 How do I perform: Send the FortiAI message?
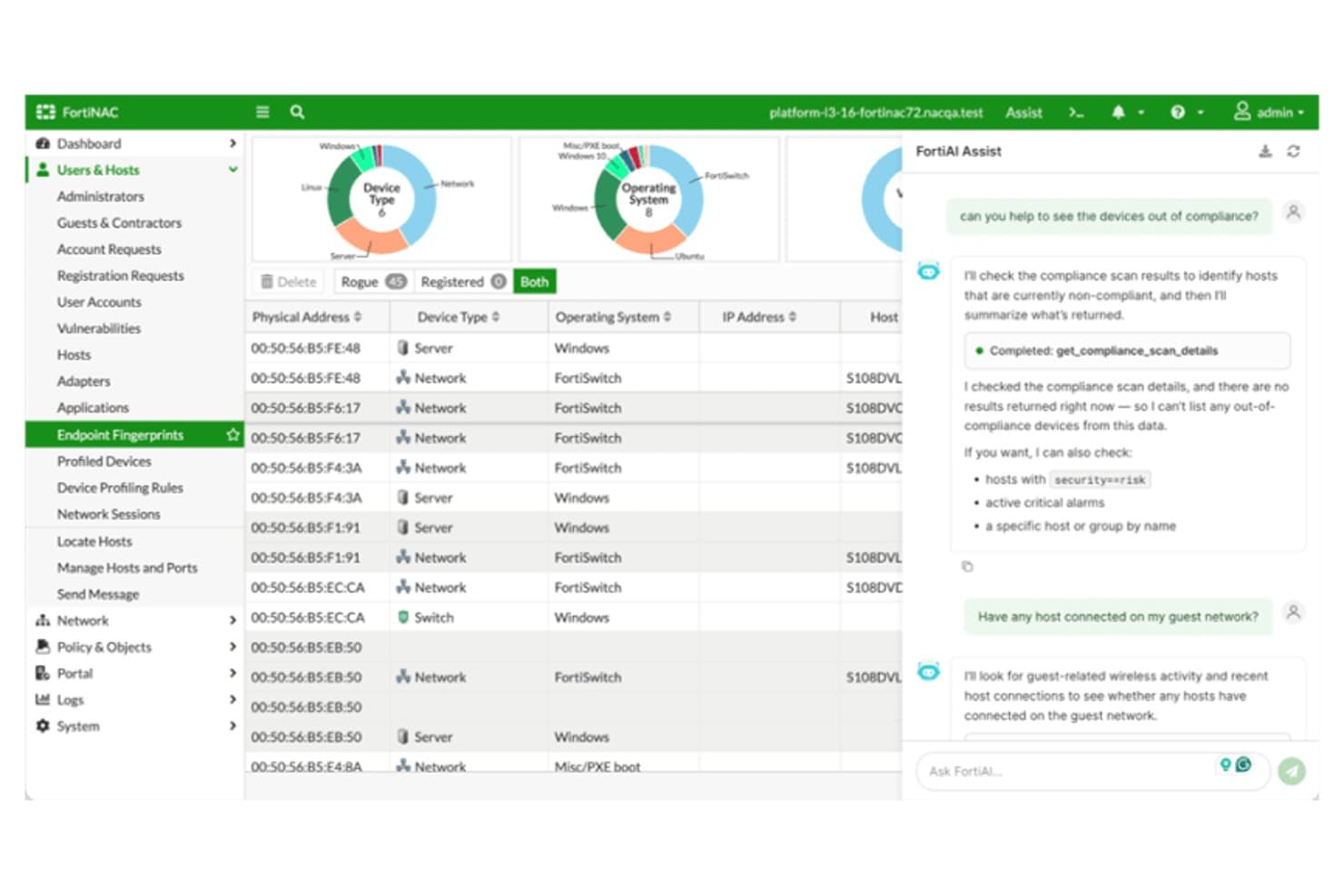coord(1291,771)
